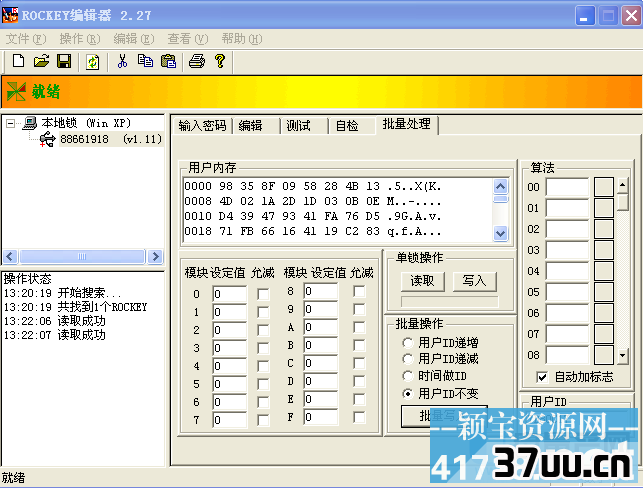Viewport: 643px width, 488px height.
Task: Select the USB dongle icon for 88661918
Action: (x=48, y=139)
